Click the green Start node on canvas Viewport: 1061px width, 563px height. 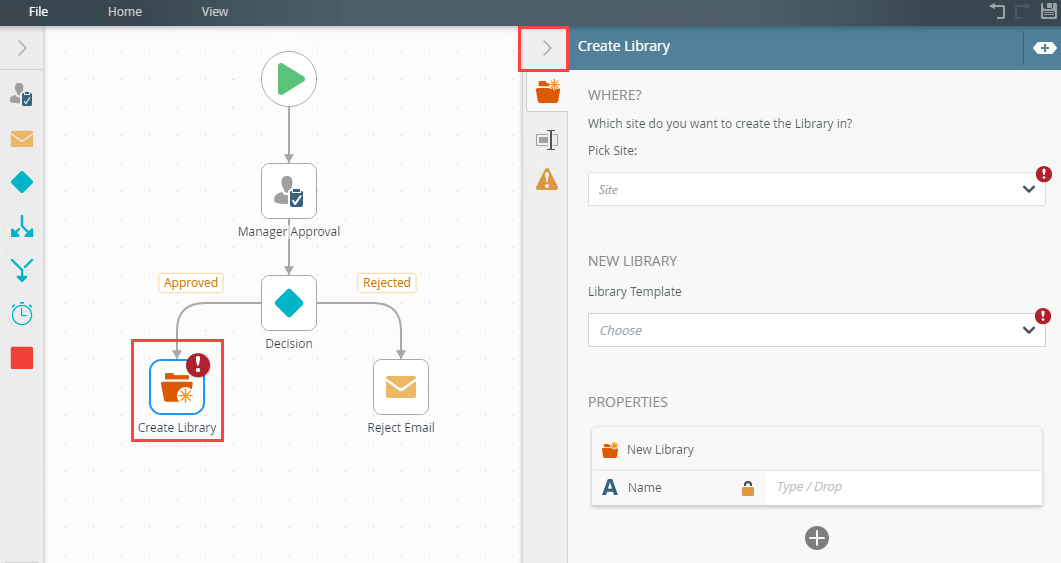289,79
